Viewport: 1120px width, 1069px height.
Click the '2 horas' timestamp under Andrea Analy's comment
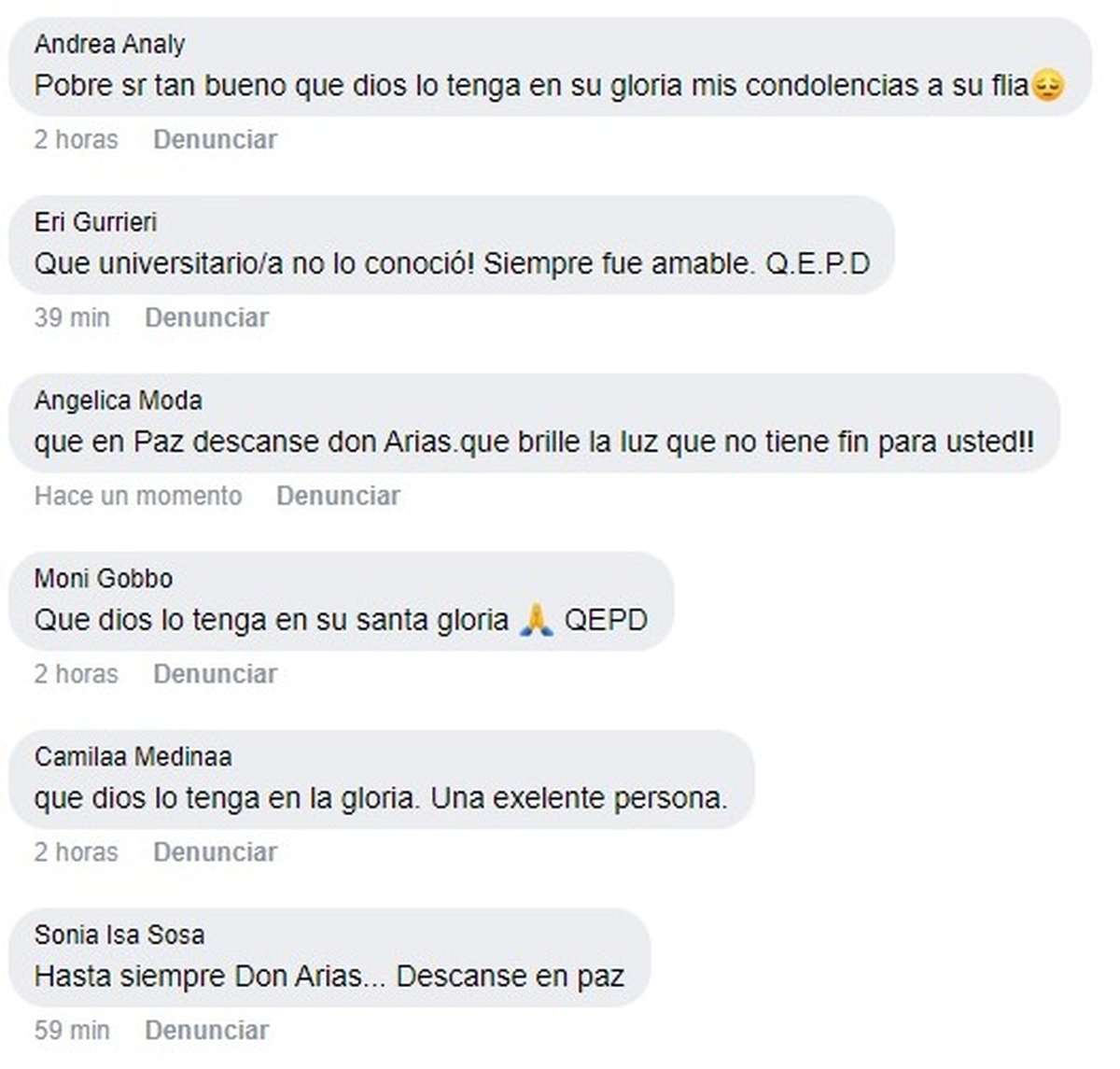click(77, 140)
